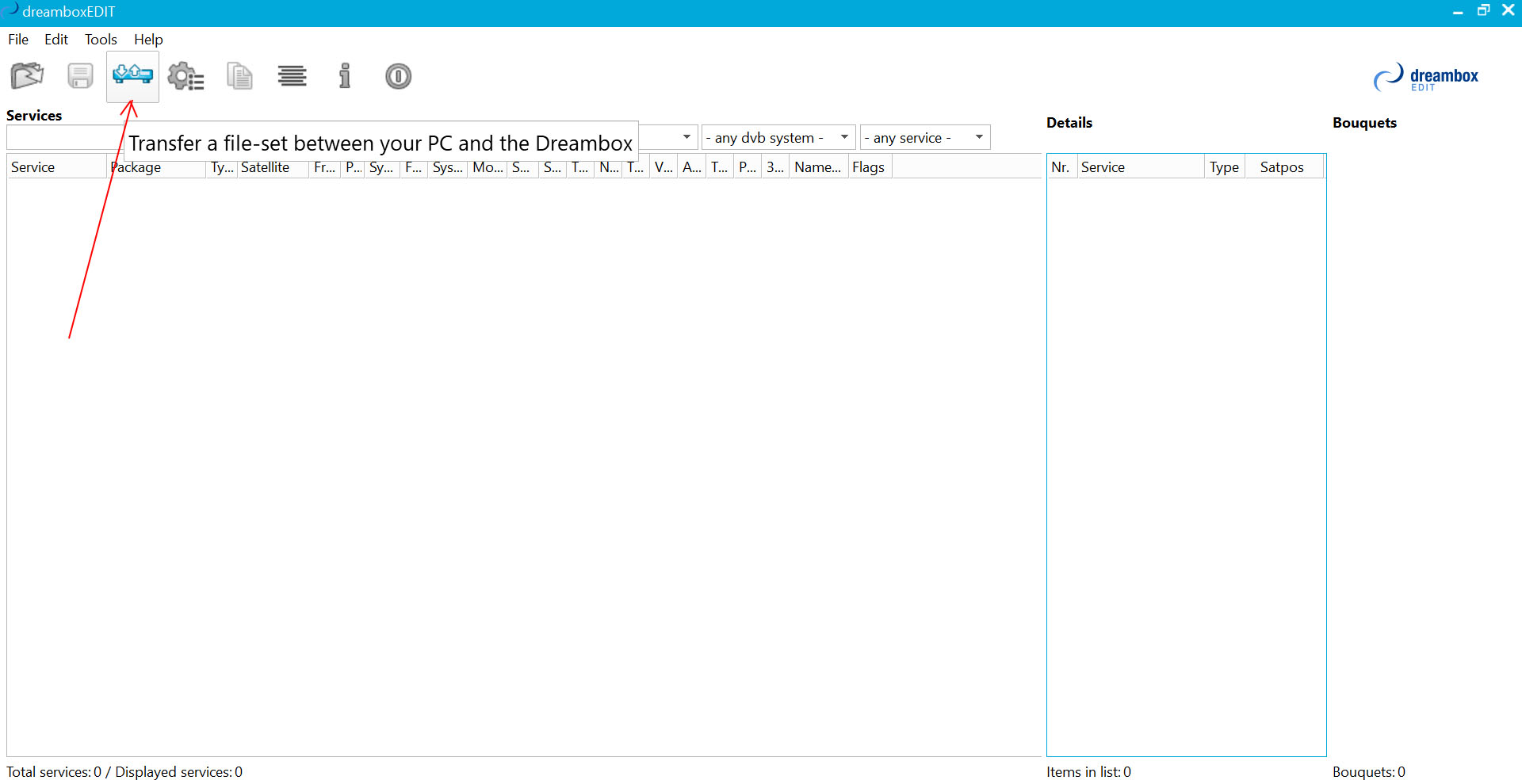Open Options via the gear icon
The image size is (1522, 784).
pyautogui.click(x=186, y=76)
